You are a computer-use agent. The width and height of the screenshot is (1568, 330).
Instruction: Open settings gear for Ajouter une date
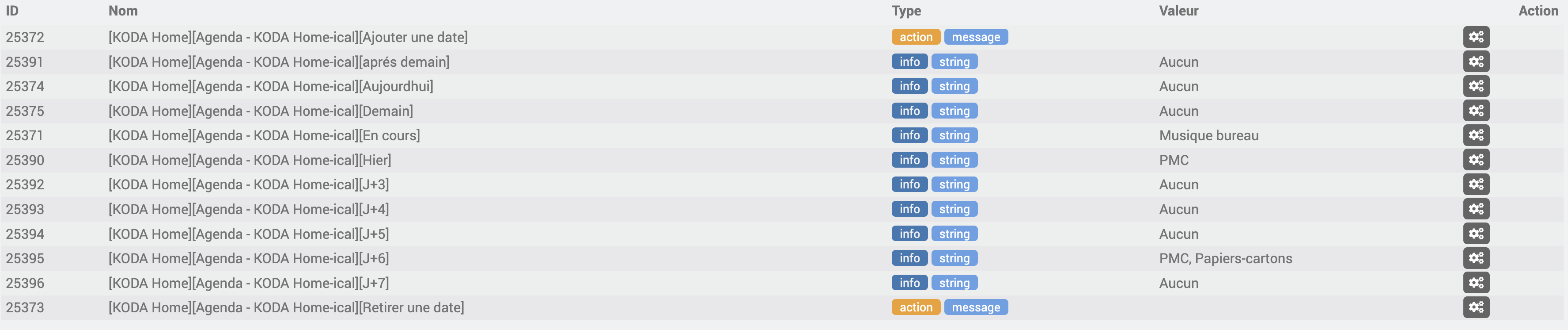(1476, 37)
